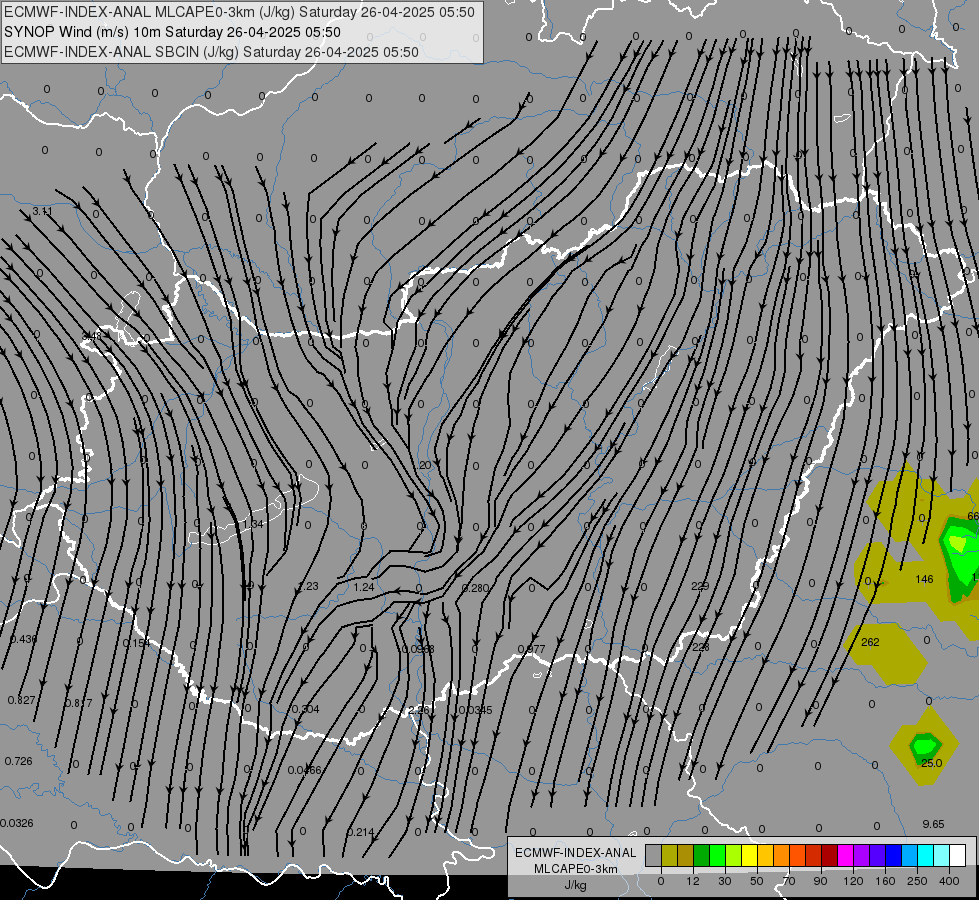
Task: Click the legend tick label '90'
Action: (820, 881)
